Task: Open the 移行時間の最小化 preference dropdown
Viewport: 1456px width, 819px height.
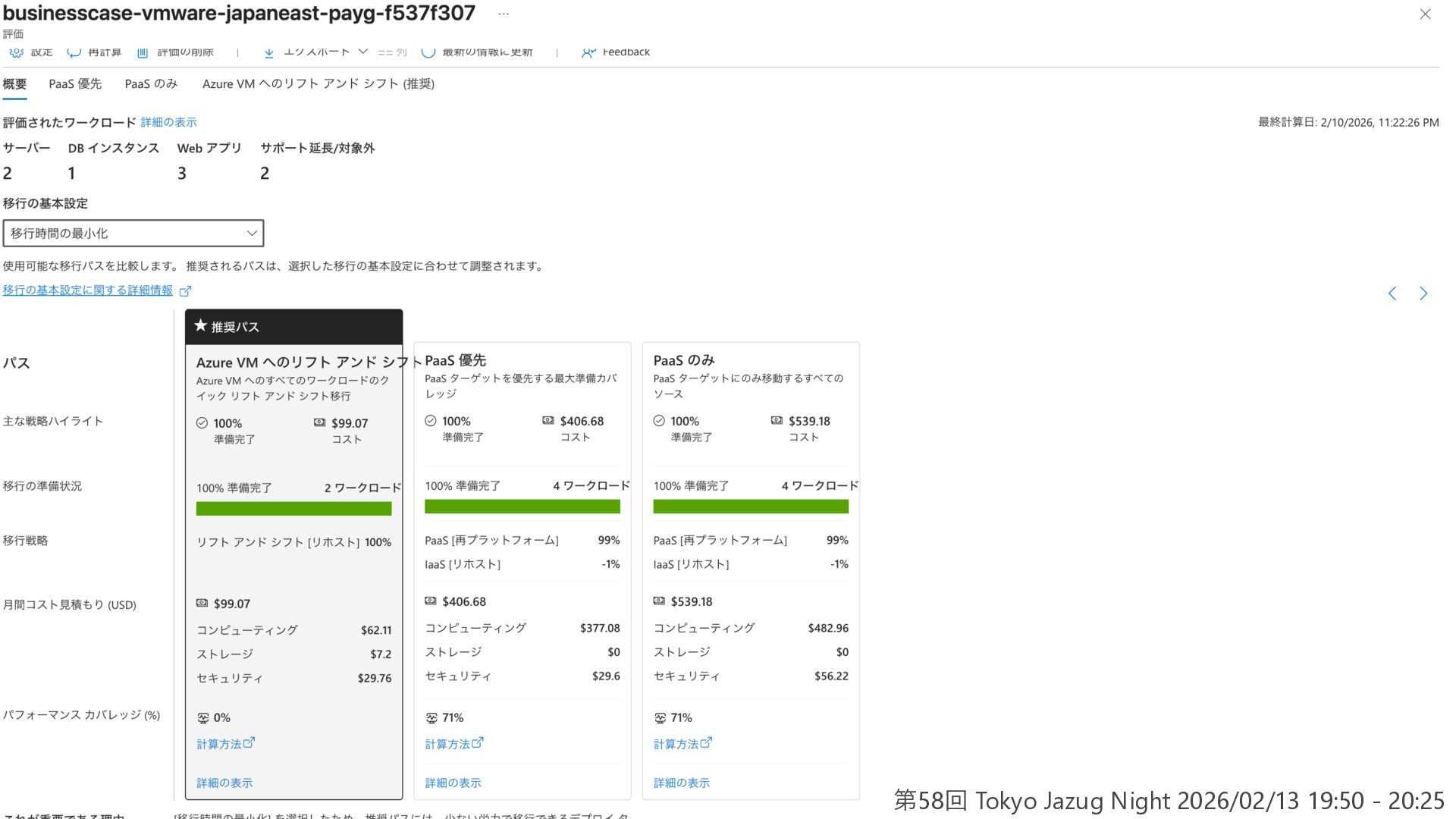Action: click(133, 233)
